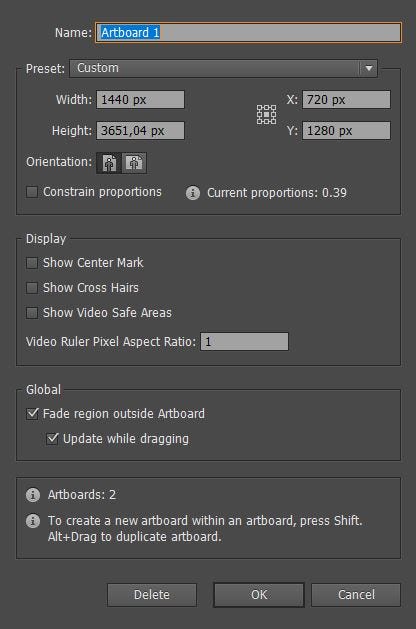Click info icon next to Artboards: 2

tap(33, 495)
